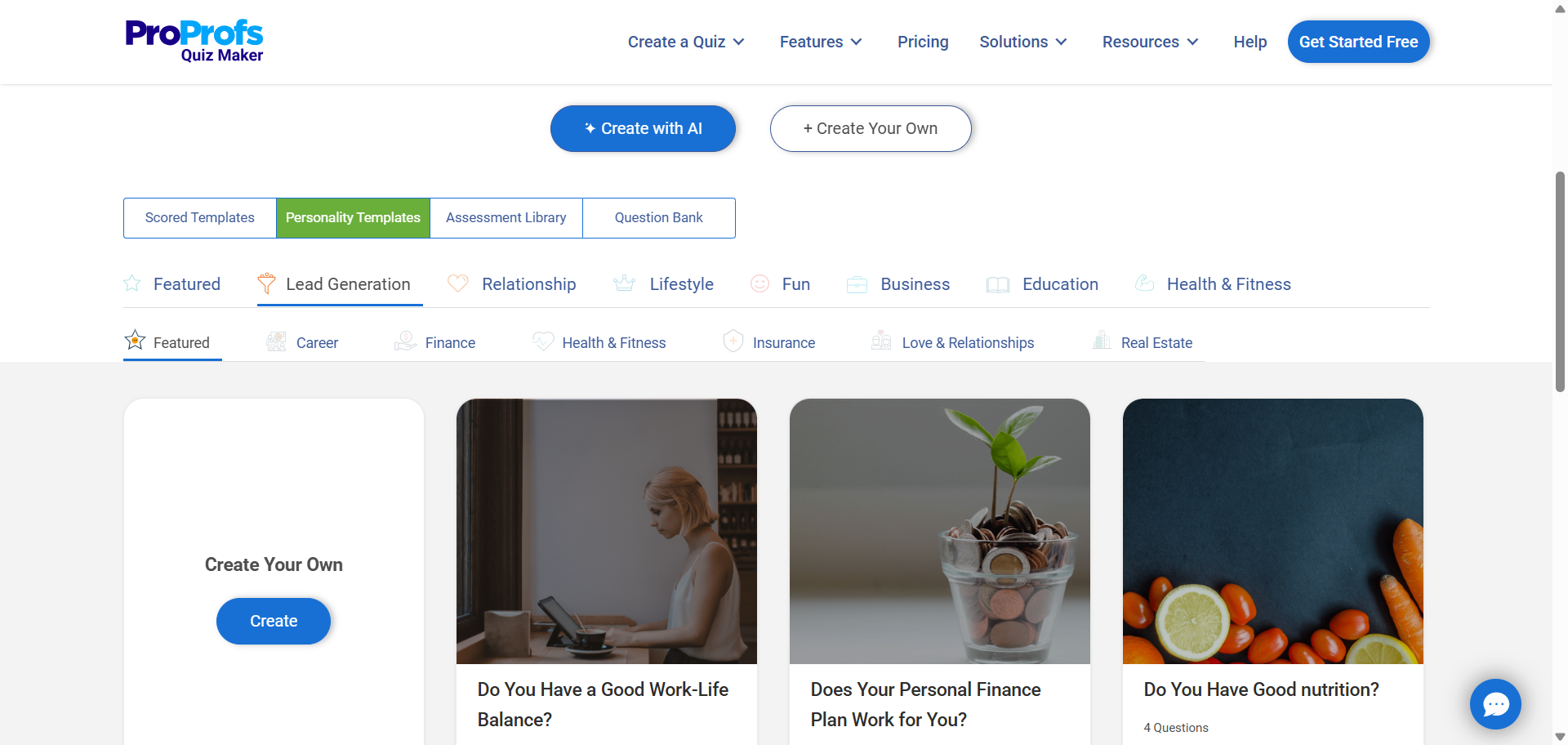Open the Solutions dropdown menu

1023,42
